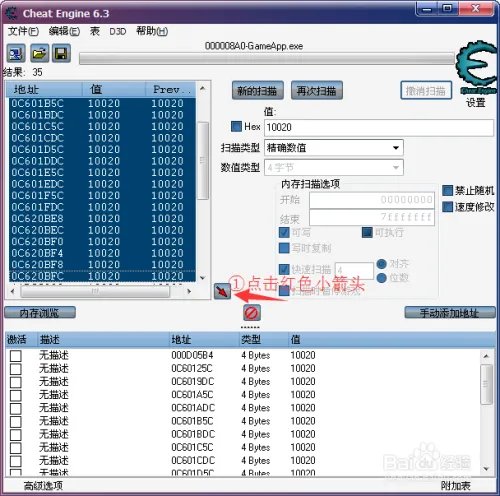This screenshot has height=496, width=500.
Task: Open the 数值类型 dropdown
Action: pyautogui.click(x=334, y=167)
